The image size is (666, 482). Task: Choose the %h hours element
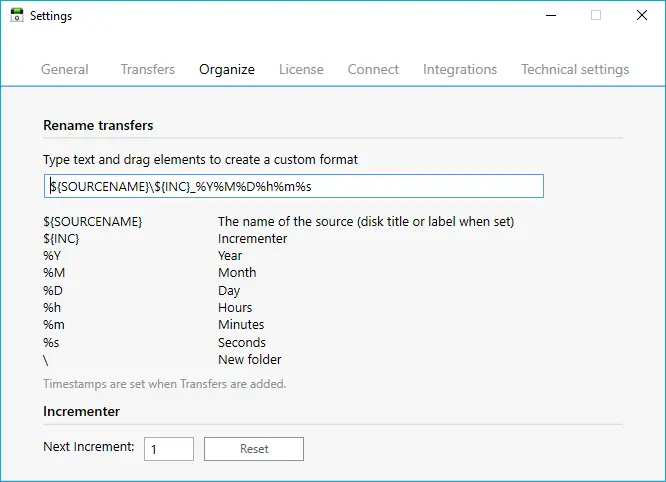click(x=52, y=307)
